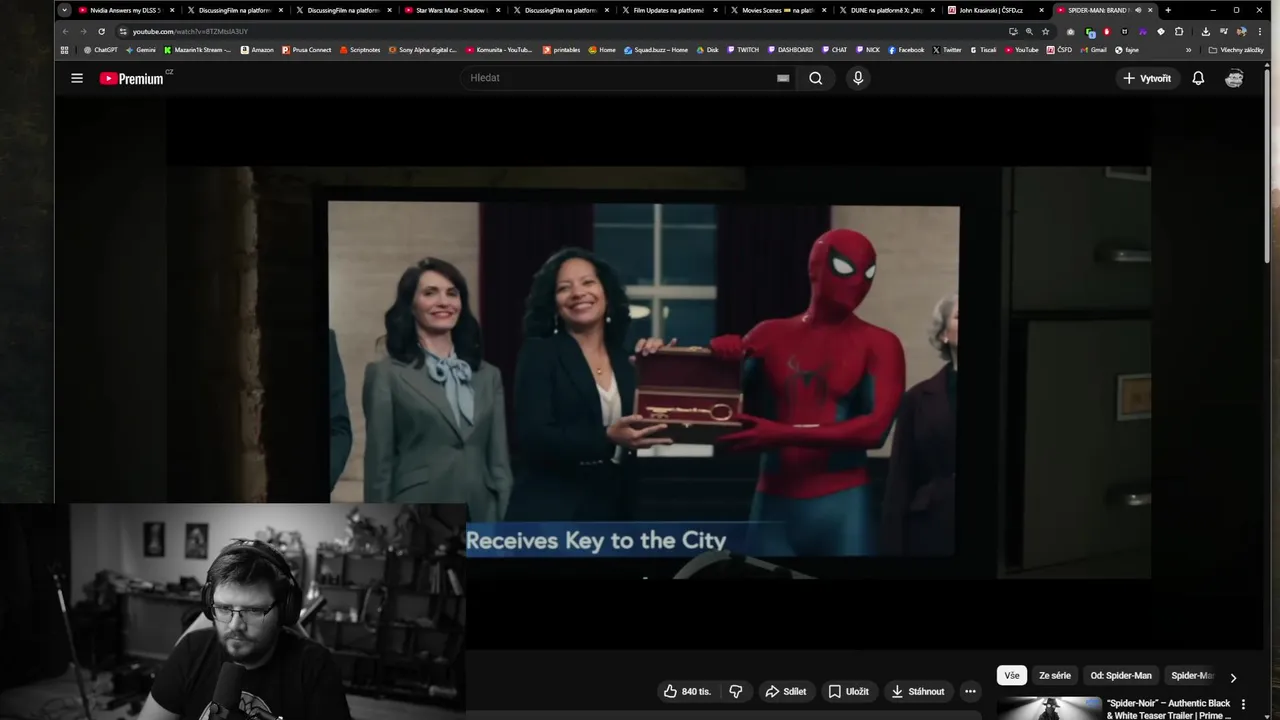Open the Amazon bookmark
Viewport: 1280px width, 720px height.
(x=257, y=50)
